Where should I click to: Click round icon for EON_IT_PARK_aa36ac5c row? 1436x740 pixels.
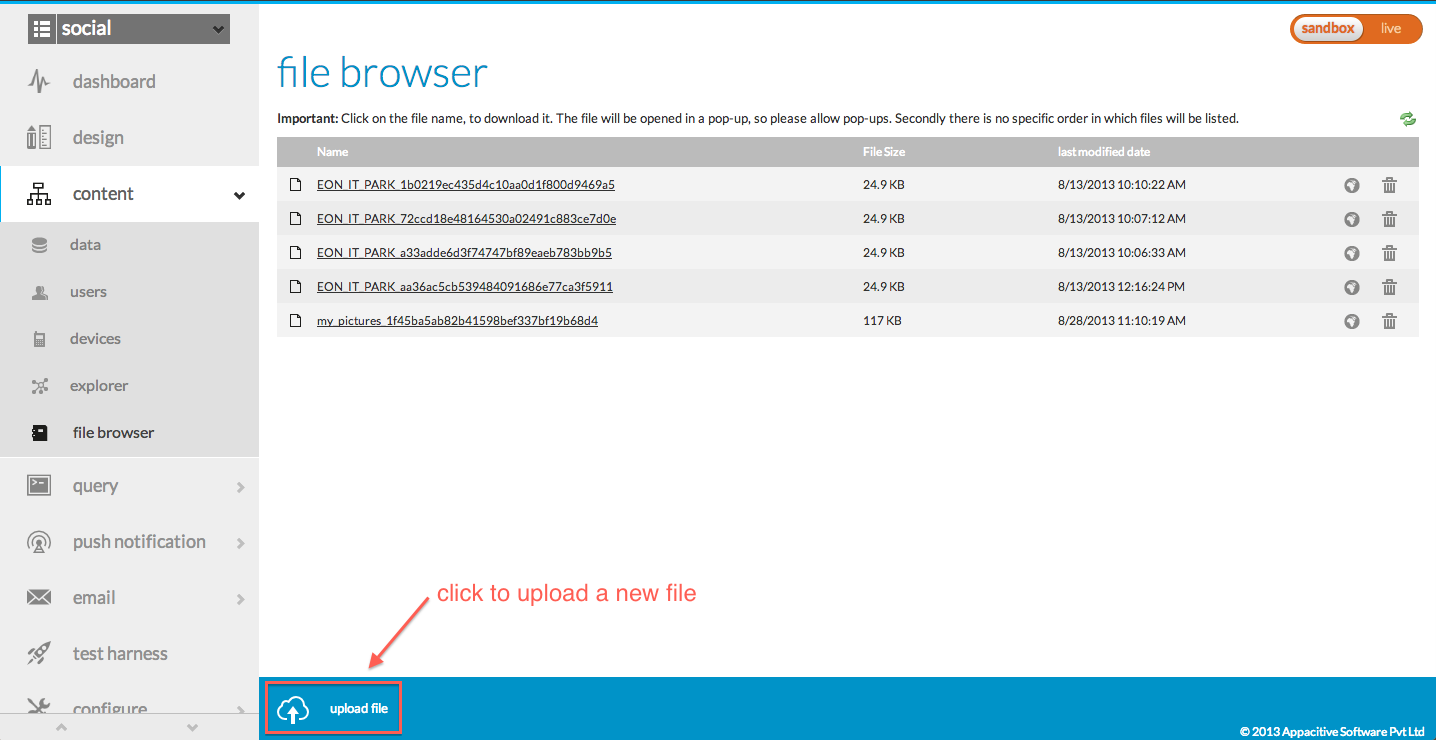(1352, 288)
